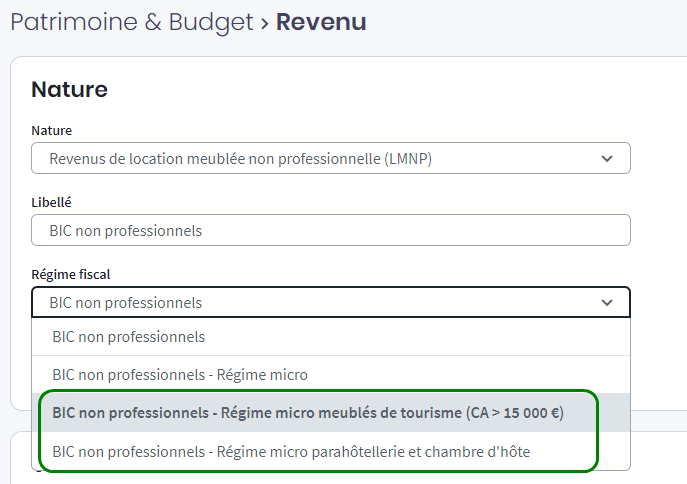Viewport: 687px width, 484px height.
Task: Click selected value text in Régime fiscal
Action: (x=125, y=302)
